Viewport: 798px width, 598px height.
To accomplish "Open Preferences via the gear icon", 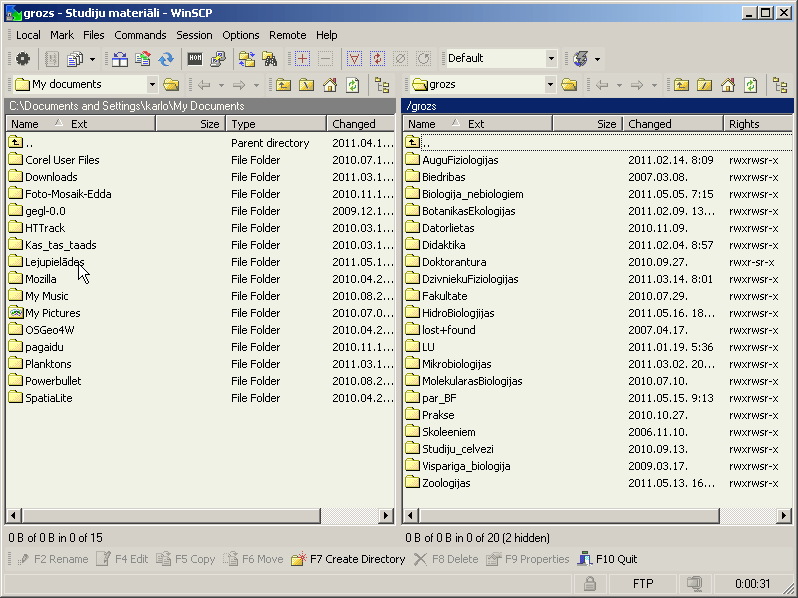I will (x=22, y=59).
